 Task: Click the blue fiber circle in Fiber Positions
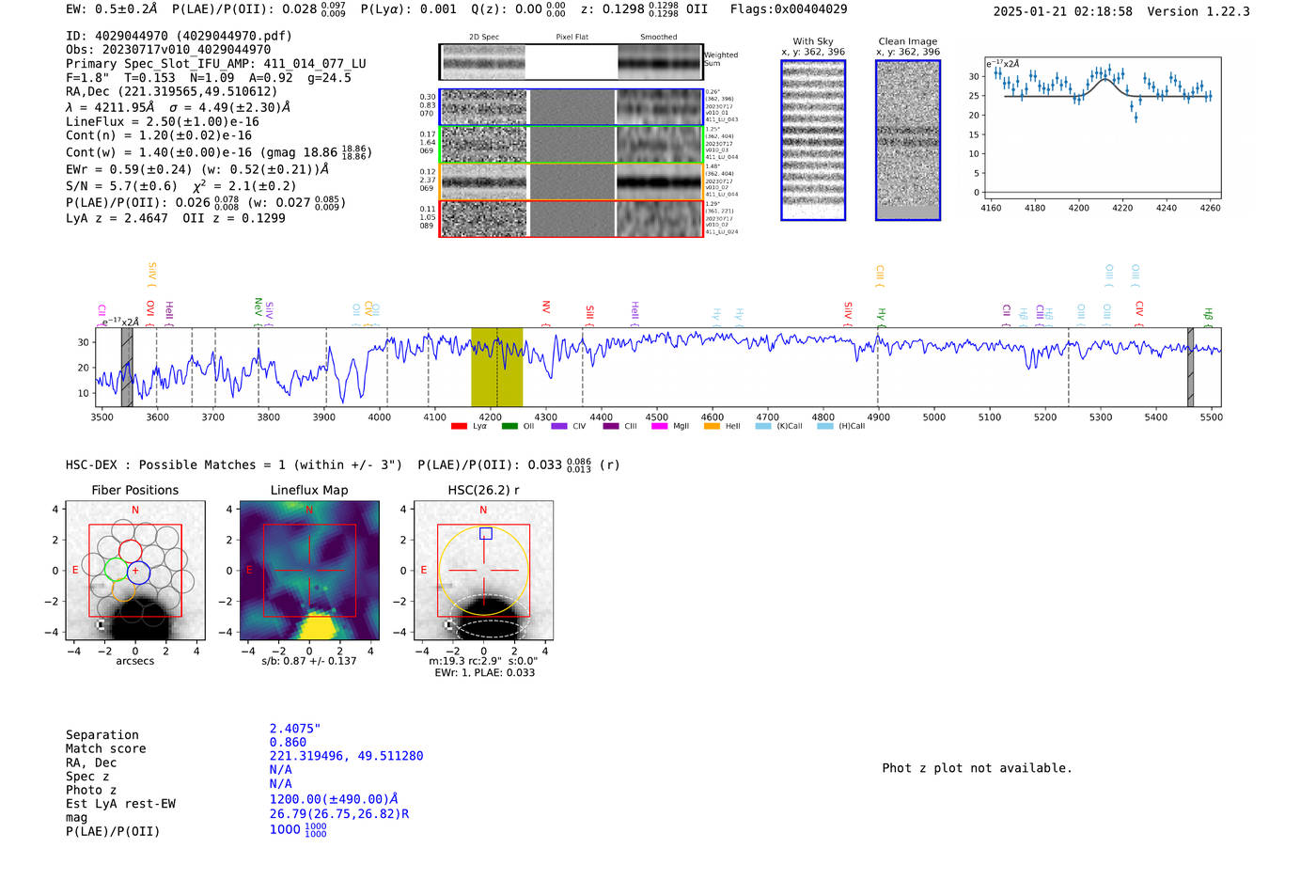pos(138,571)
